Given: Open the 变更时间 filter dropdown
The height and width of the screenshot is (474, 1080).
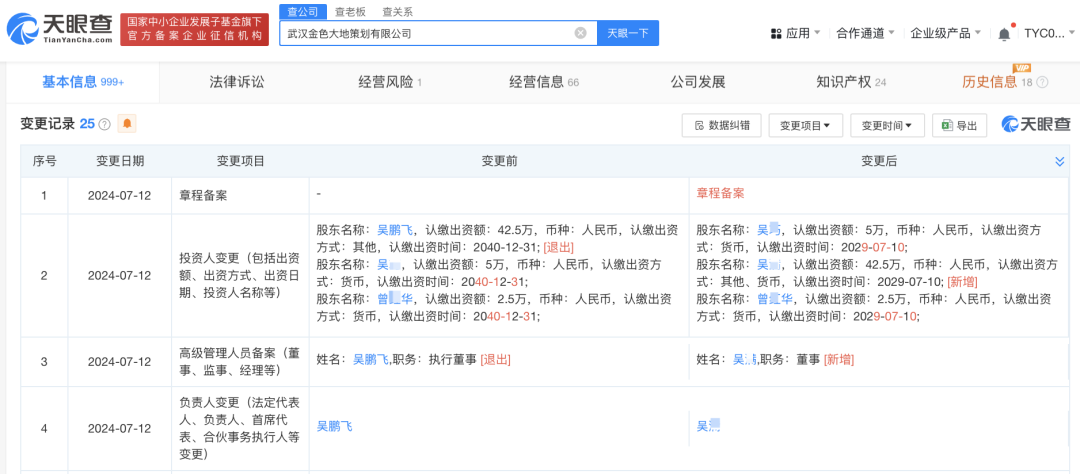Looking at the screenshot, I should click(887, 125).
